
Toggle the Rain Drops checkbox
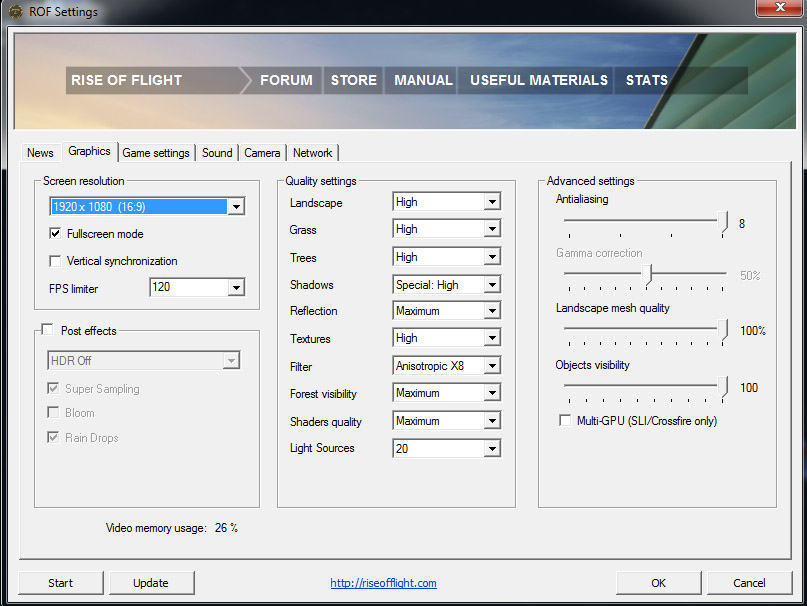click(53, 438)
